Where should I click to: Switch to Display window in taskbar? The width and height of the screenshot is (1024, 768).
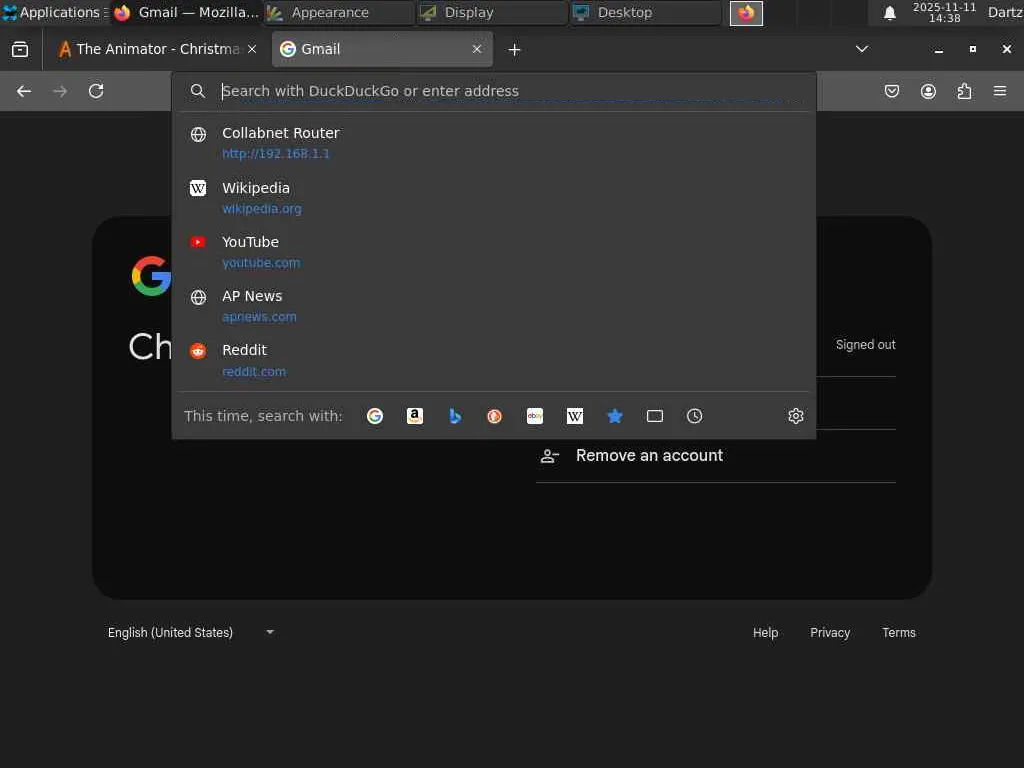pos(492,12)
